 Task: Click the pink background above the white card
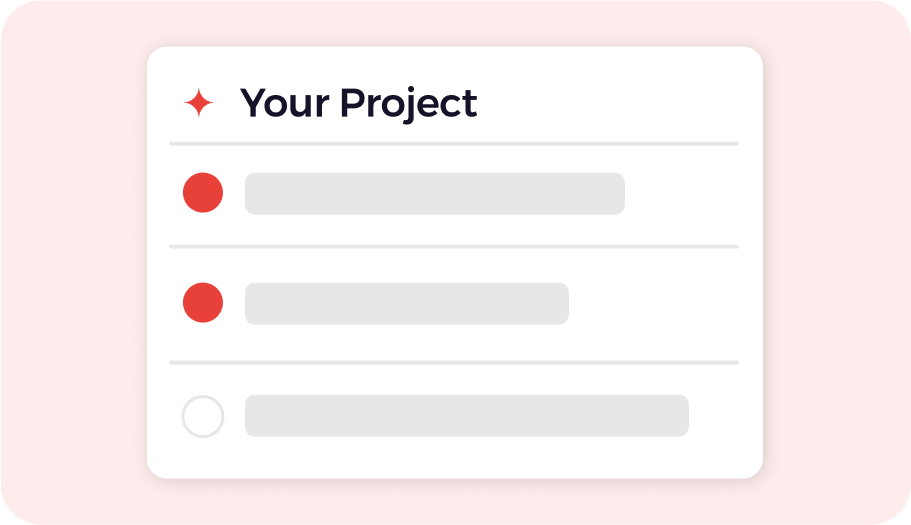pos(453,24)
